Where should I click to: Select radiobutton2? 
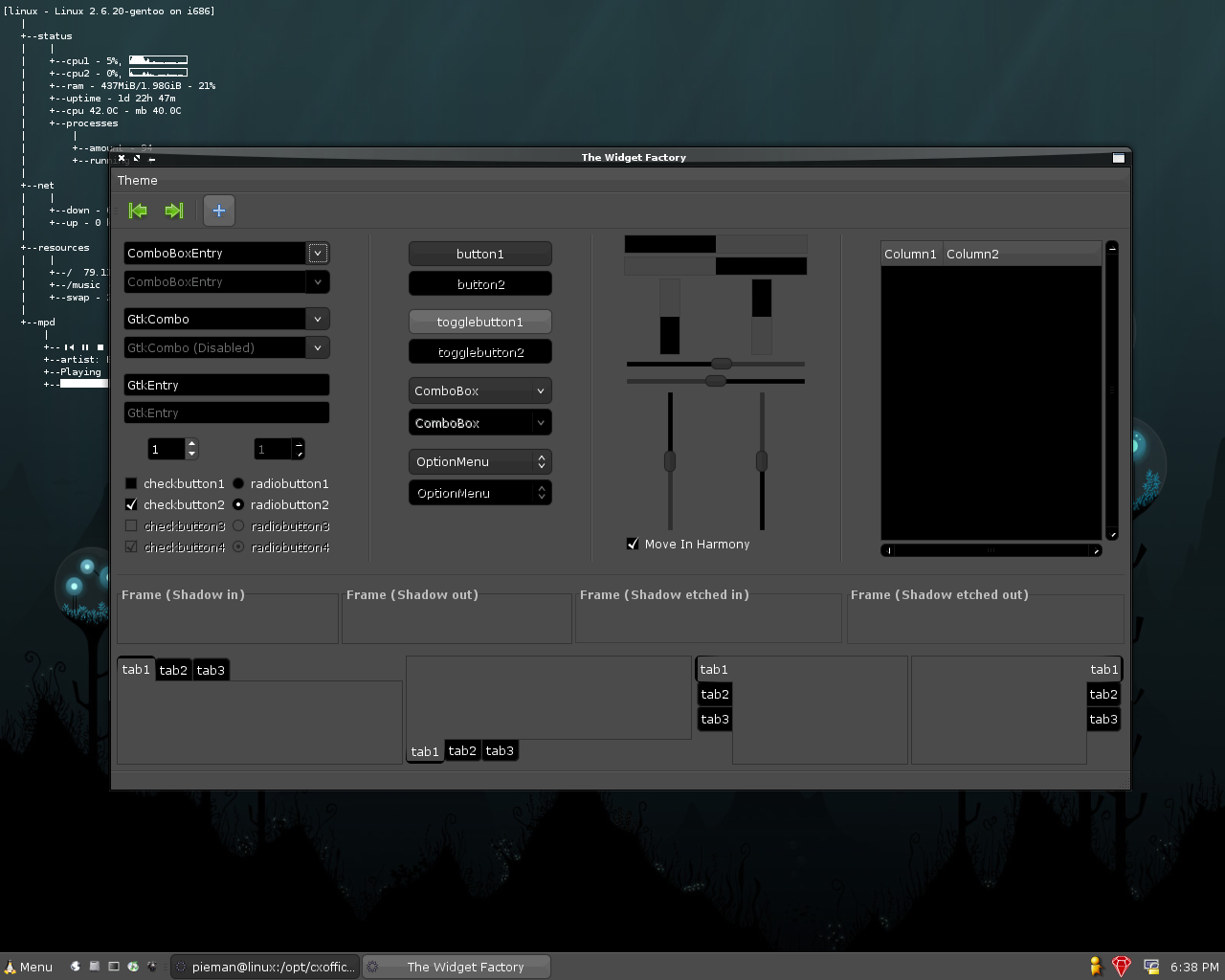[238, 504]
